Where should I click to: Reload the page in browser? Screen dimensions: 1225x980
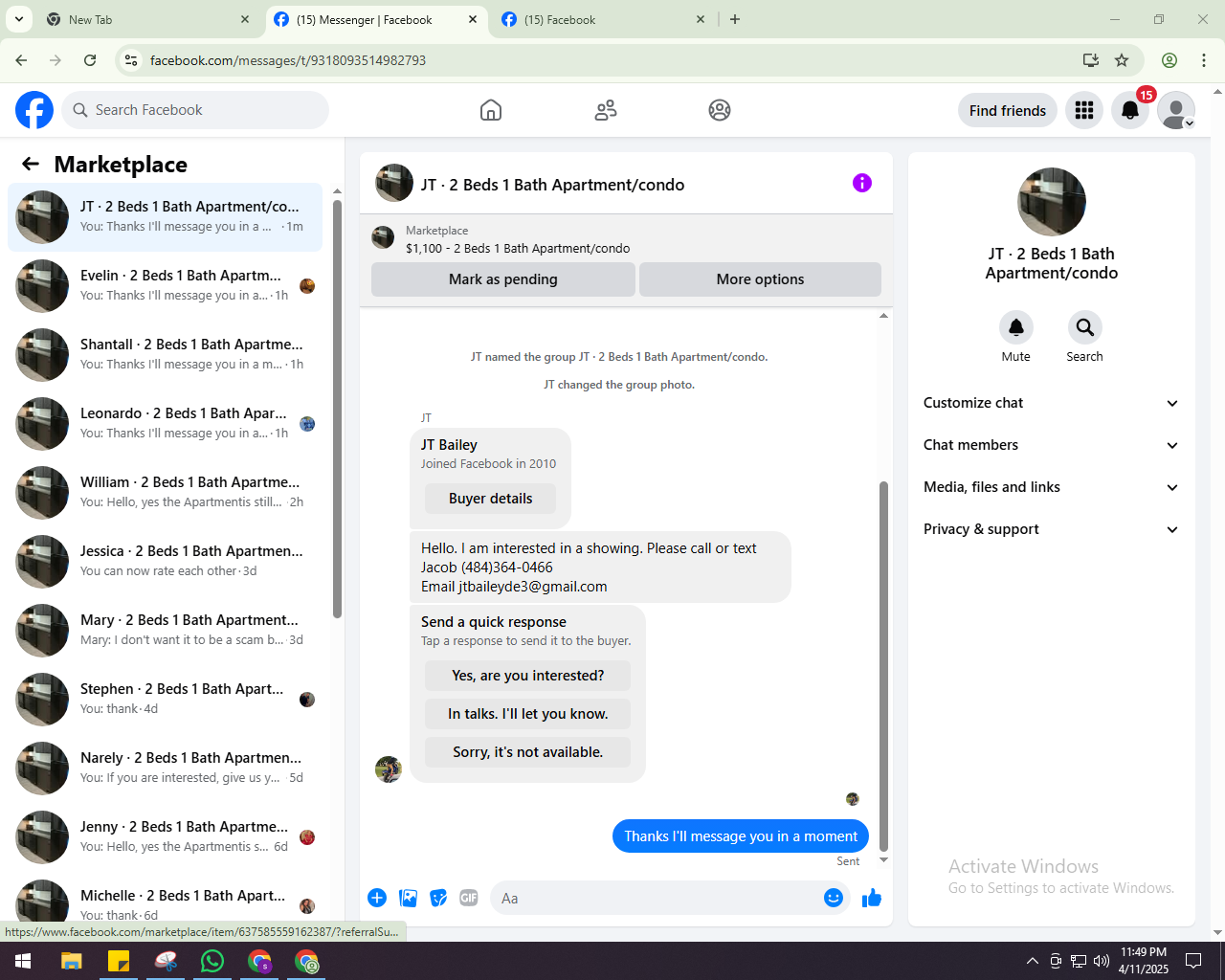tap(90, 60)
